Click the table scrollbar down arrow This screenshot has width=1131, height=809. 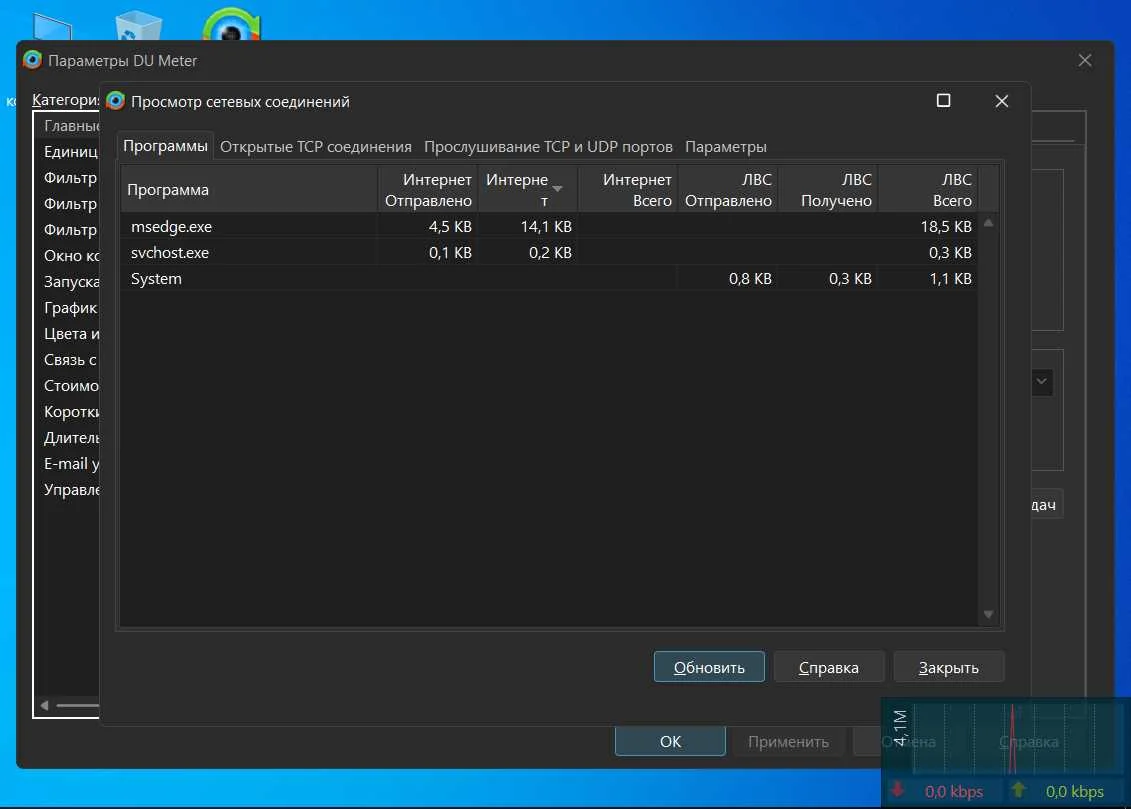point(988,614)
